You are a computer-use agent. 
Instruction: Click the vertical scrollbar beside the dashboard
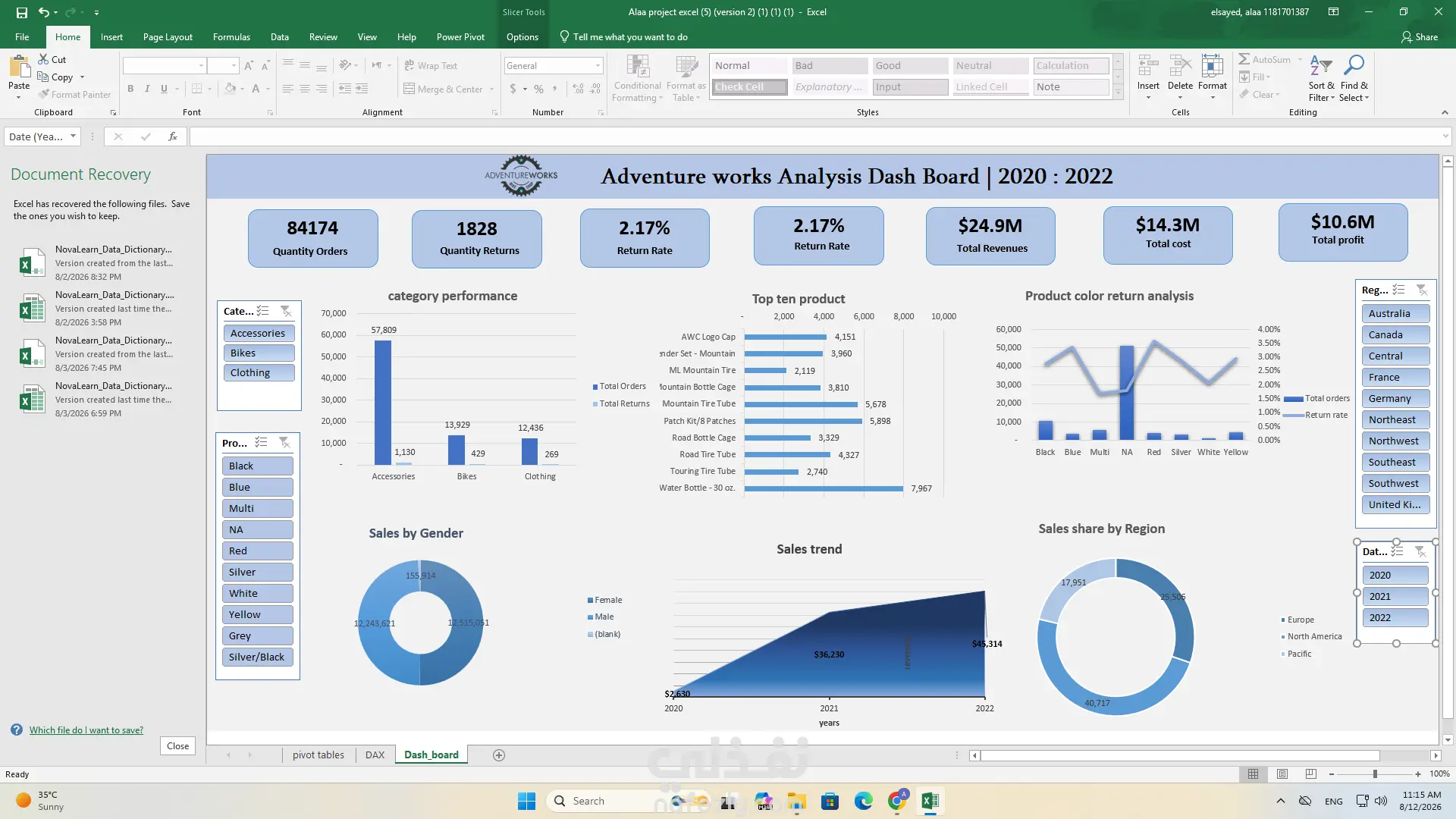pos(1448,443)
